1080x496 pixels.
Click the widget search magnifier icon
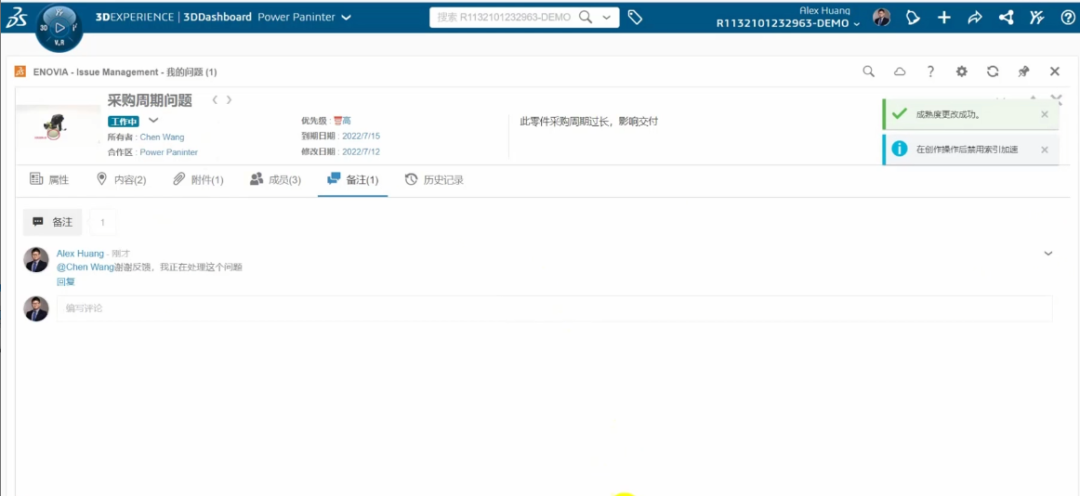(x=869, y=71)
